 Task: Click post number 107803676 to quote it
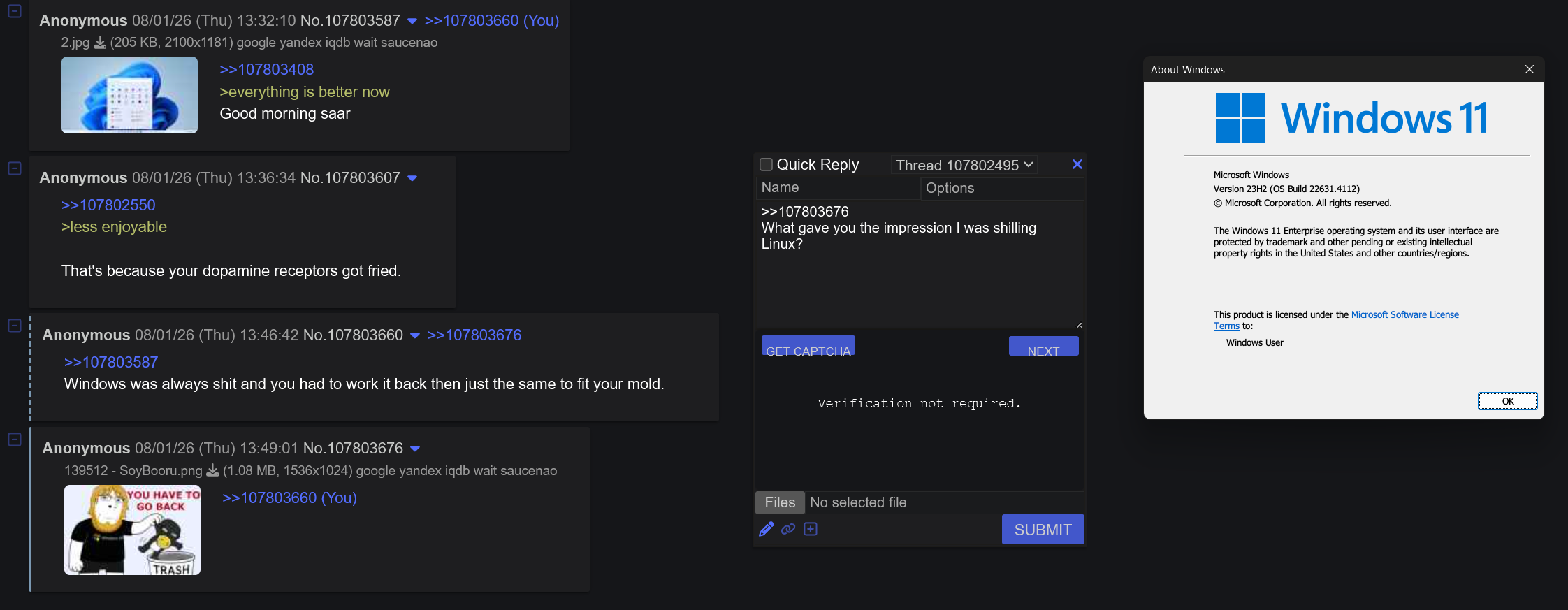tap(365, 449)
